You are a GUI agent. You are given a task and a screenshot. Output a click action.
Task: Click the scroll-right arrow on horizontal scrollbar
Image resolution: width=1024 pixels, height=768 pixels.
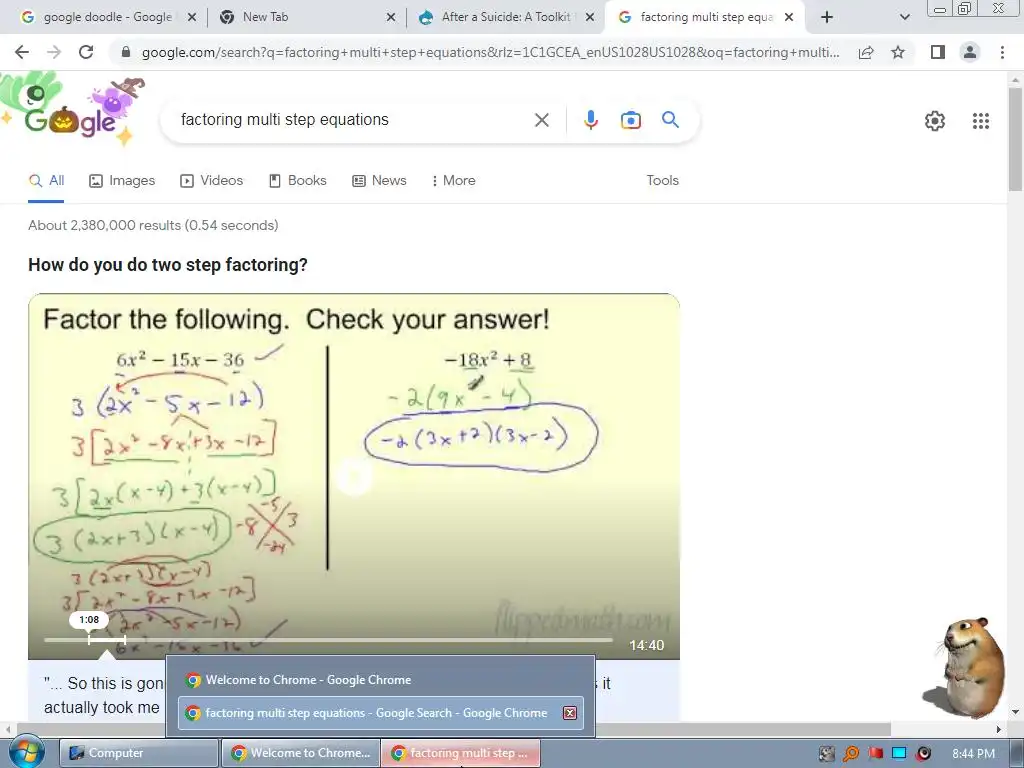[x=999, y=729]
